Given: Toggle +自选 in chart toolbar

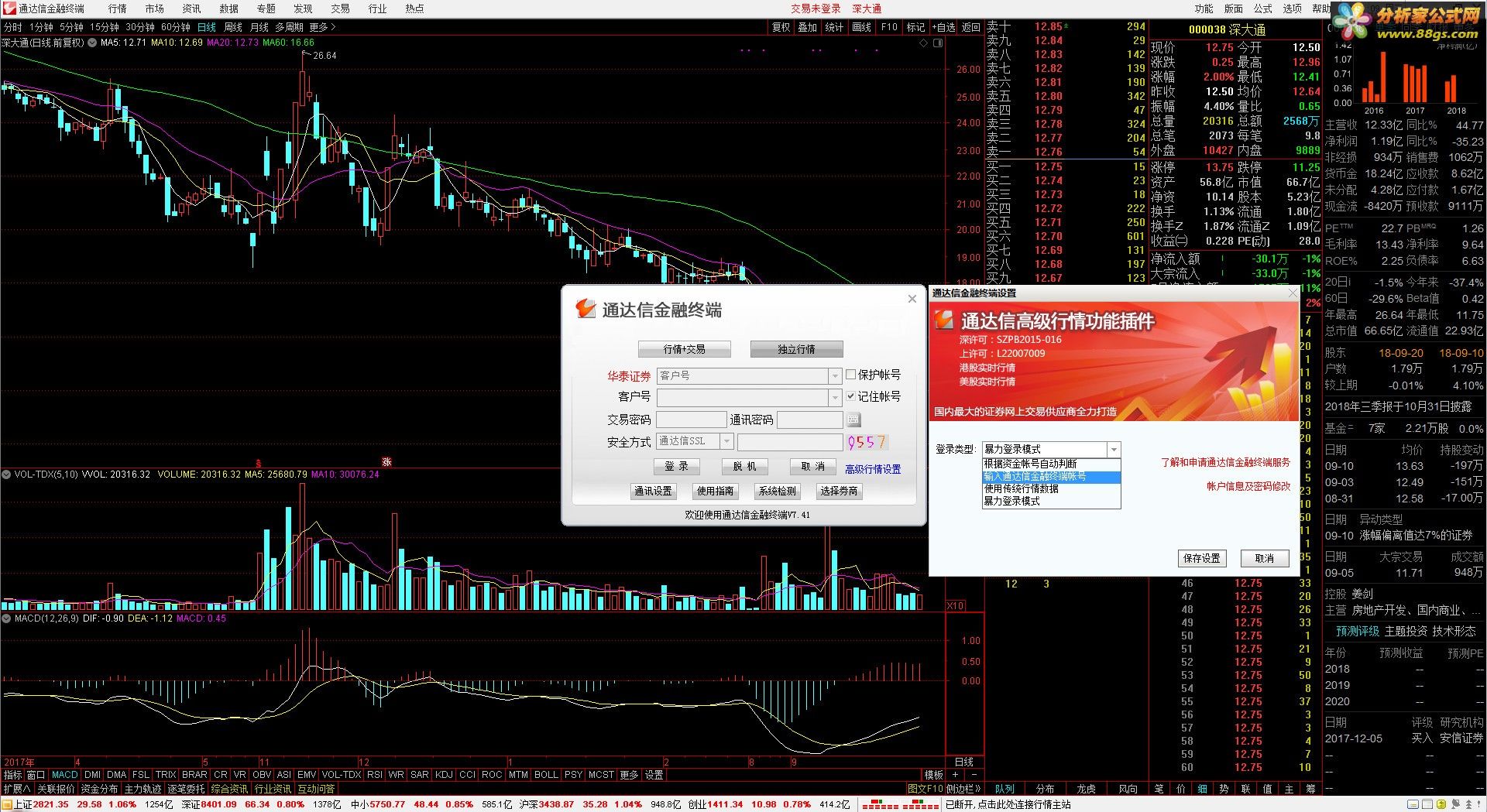Looking at the screenshot, I should point(943,27).
